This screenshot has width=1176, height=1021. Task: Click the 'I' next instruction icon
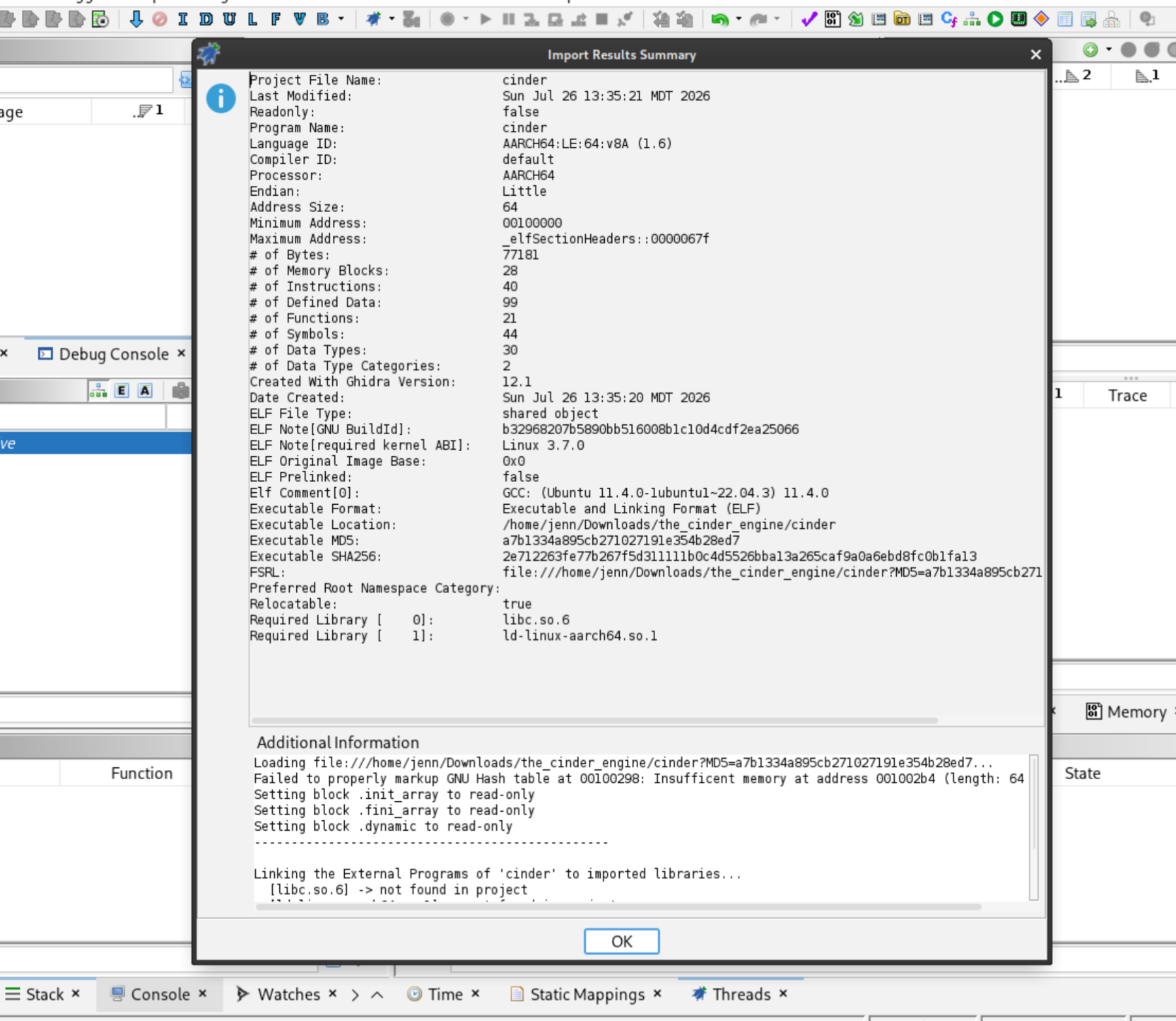click(183, 19)
